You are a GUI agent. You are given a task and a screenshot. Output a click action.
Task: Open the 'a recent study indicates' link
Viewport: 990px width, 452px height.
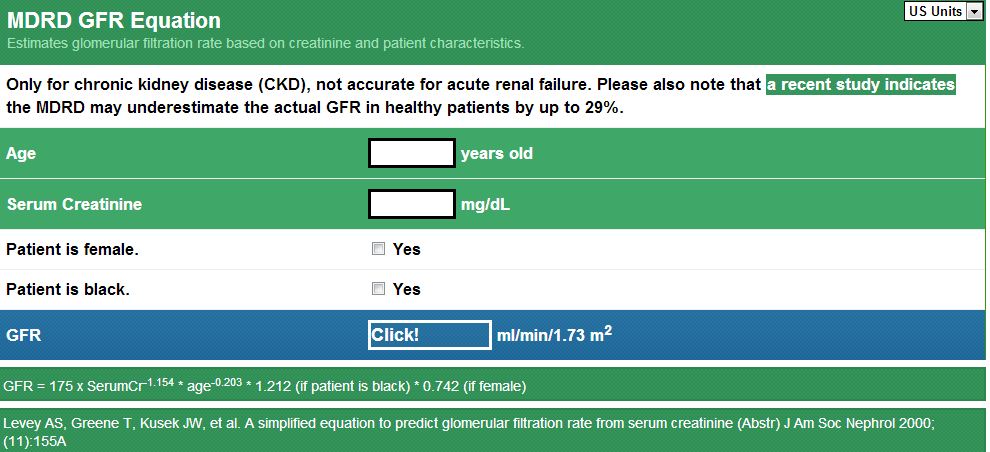click(861, 85)
